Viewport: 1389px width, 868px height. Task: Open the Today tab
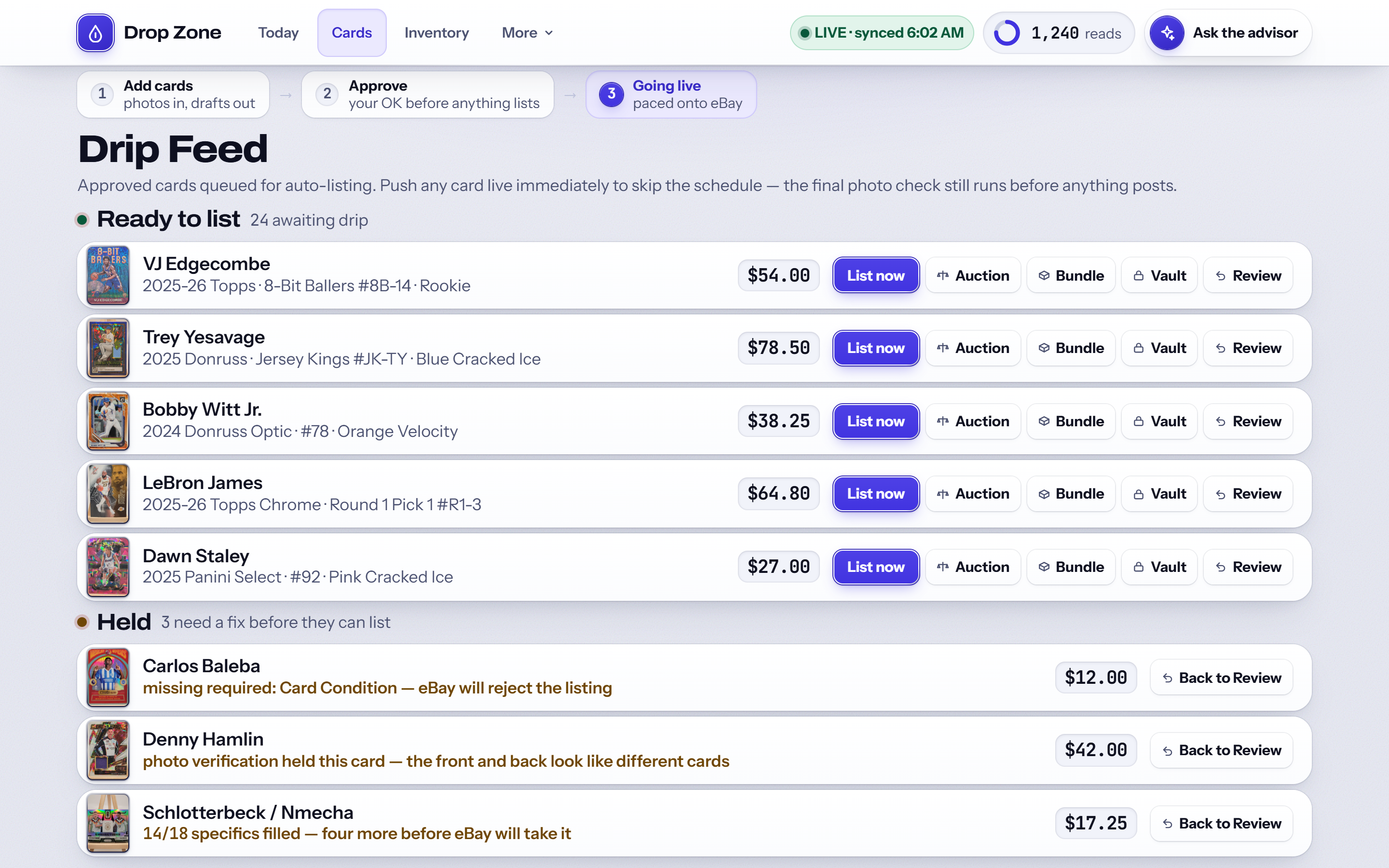point(278,33)
